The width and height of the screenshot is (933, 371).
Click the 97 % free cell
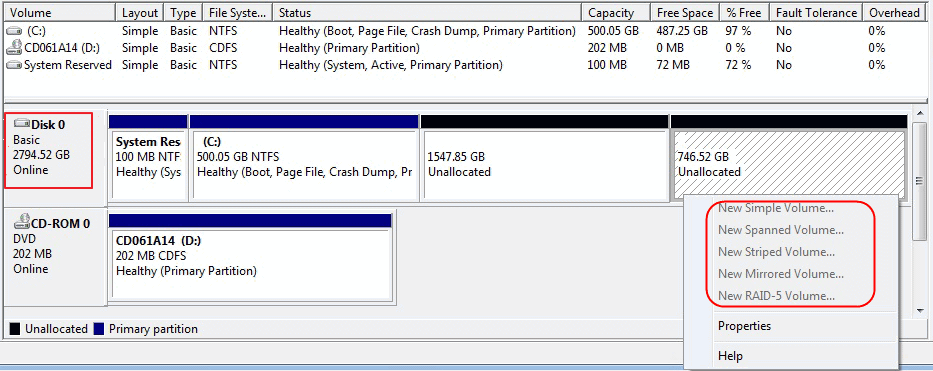tap(738, 31)
